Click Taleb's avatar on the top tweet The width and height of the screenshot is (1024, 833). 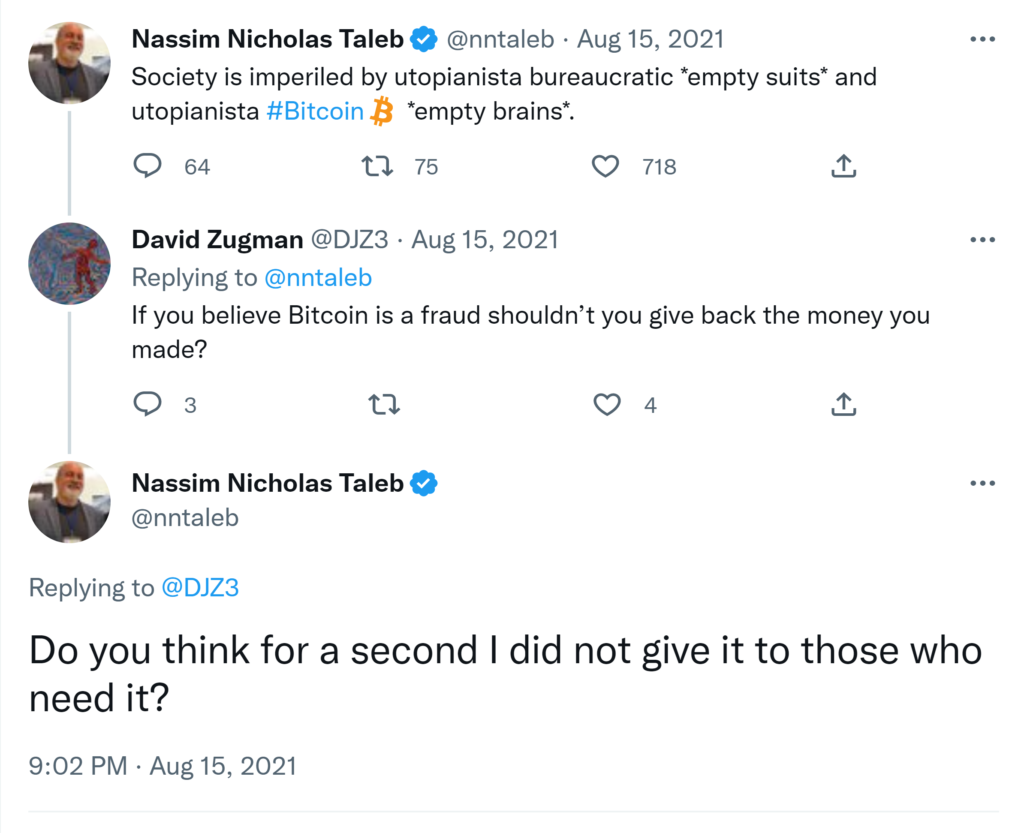click(70, 62)
